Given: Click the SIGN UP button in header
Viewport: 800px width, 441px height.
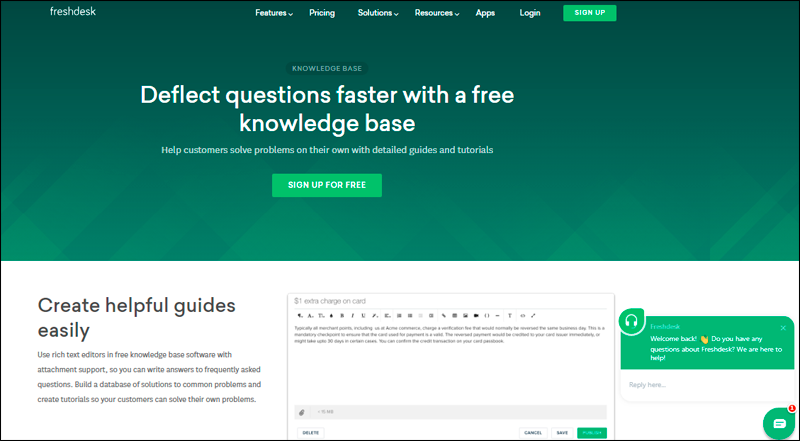Looking at the screenshot, I should coord(590,13).
